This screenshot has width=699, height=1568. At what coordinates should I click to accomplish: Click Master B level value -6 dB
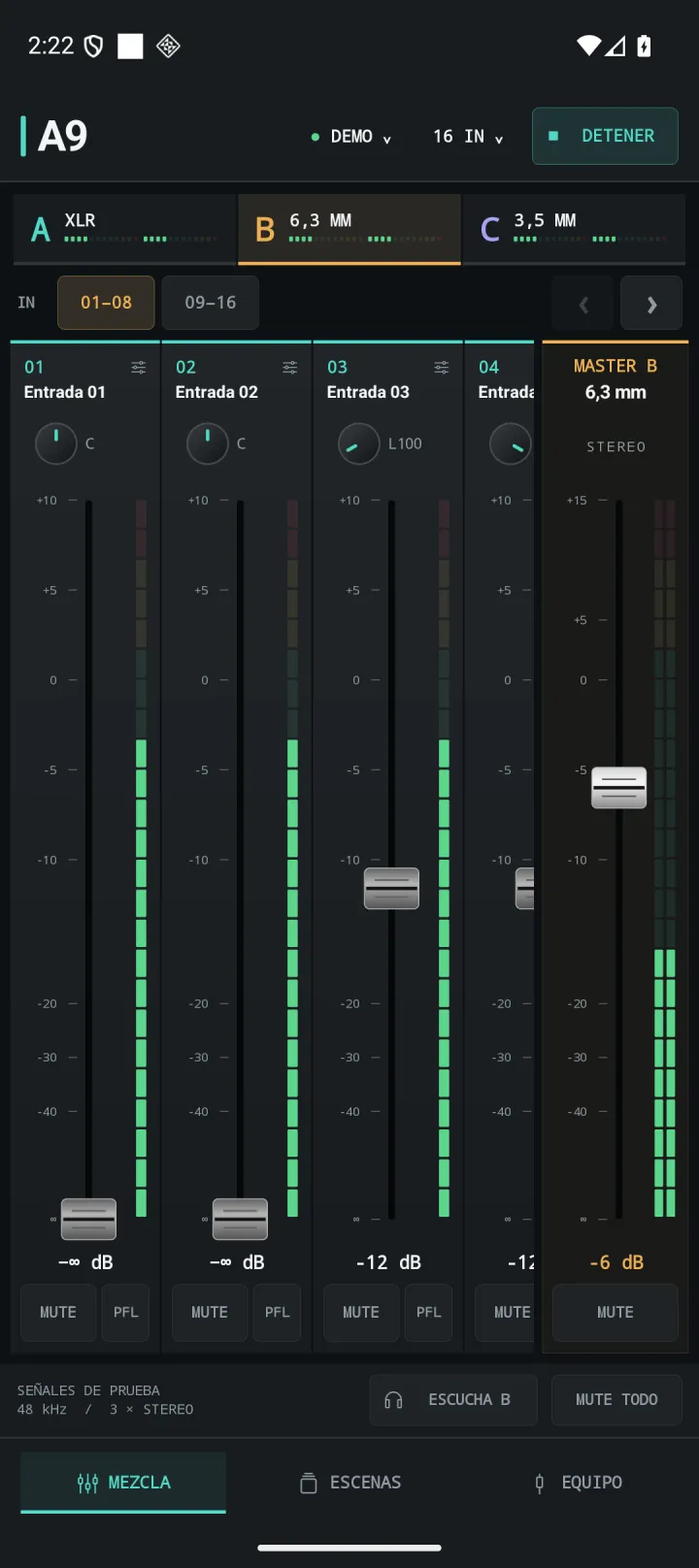[x=616, y=1262]
